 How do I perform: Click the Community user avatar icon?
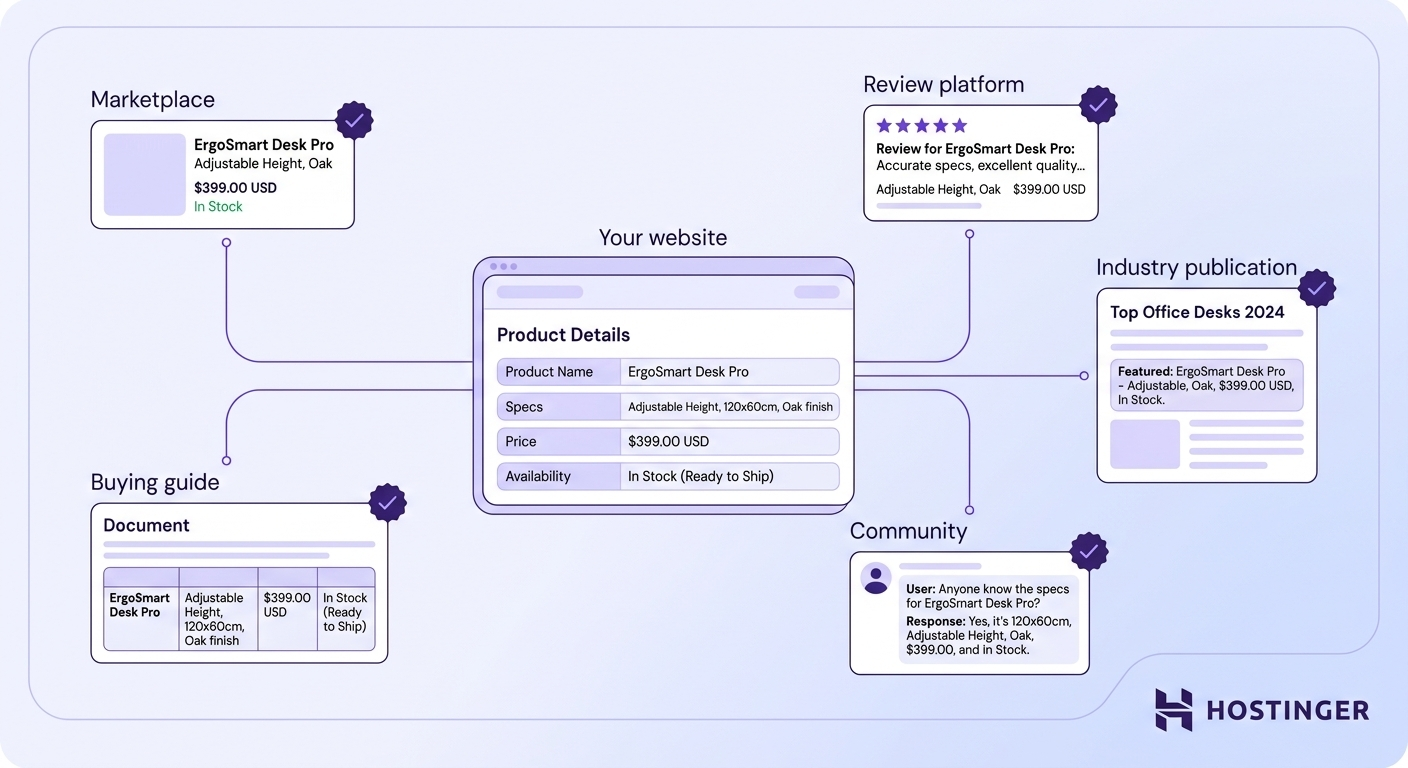pyautogui.click(x=877, y=579)
